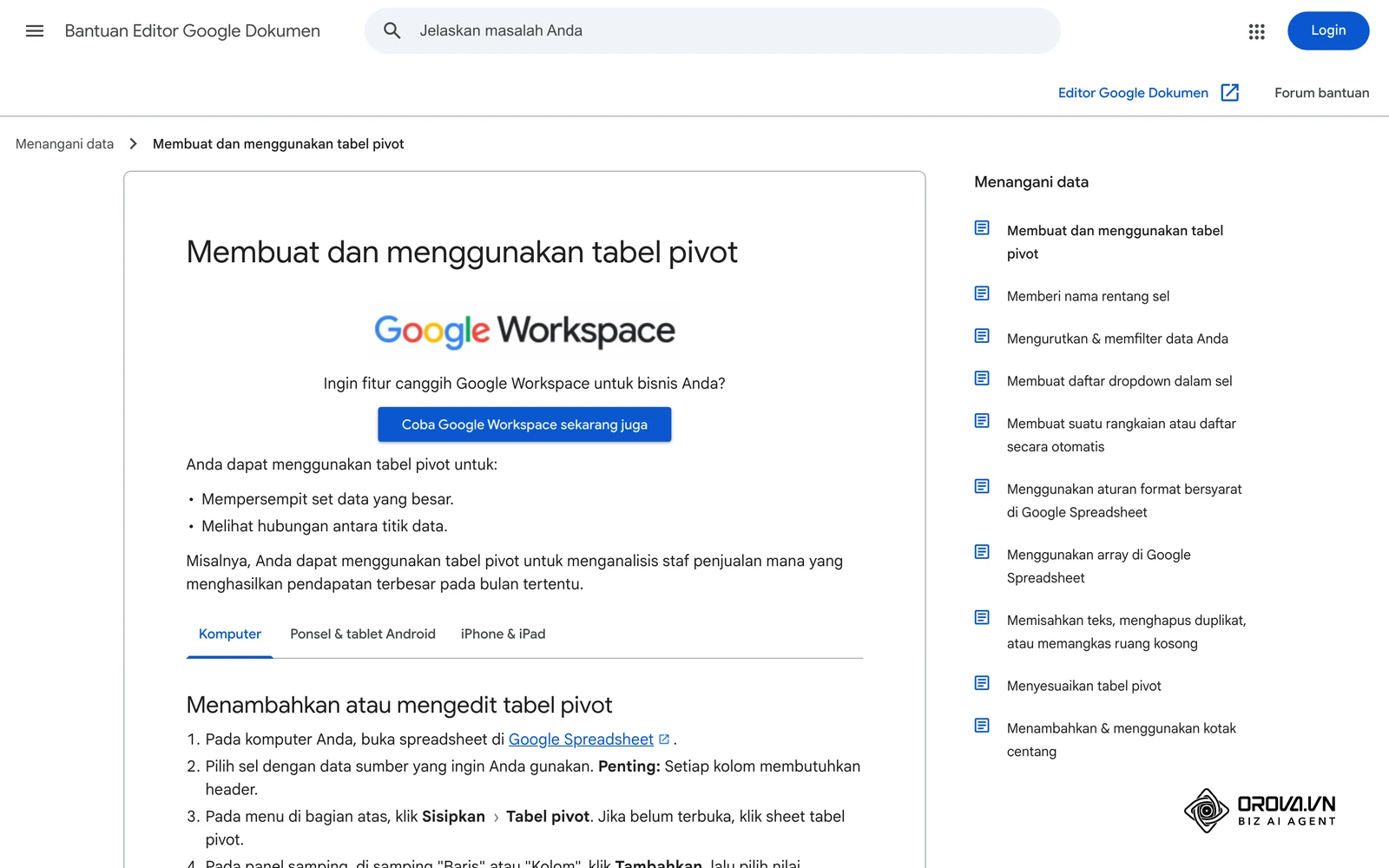This screenshot has width=1389, height=868.
Task: Click external link icon beside Editor Google Dokumen
Action: pos(1229,93)
